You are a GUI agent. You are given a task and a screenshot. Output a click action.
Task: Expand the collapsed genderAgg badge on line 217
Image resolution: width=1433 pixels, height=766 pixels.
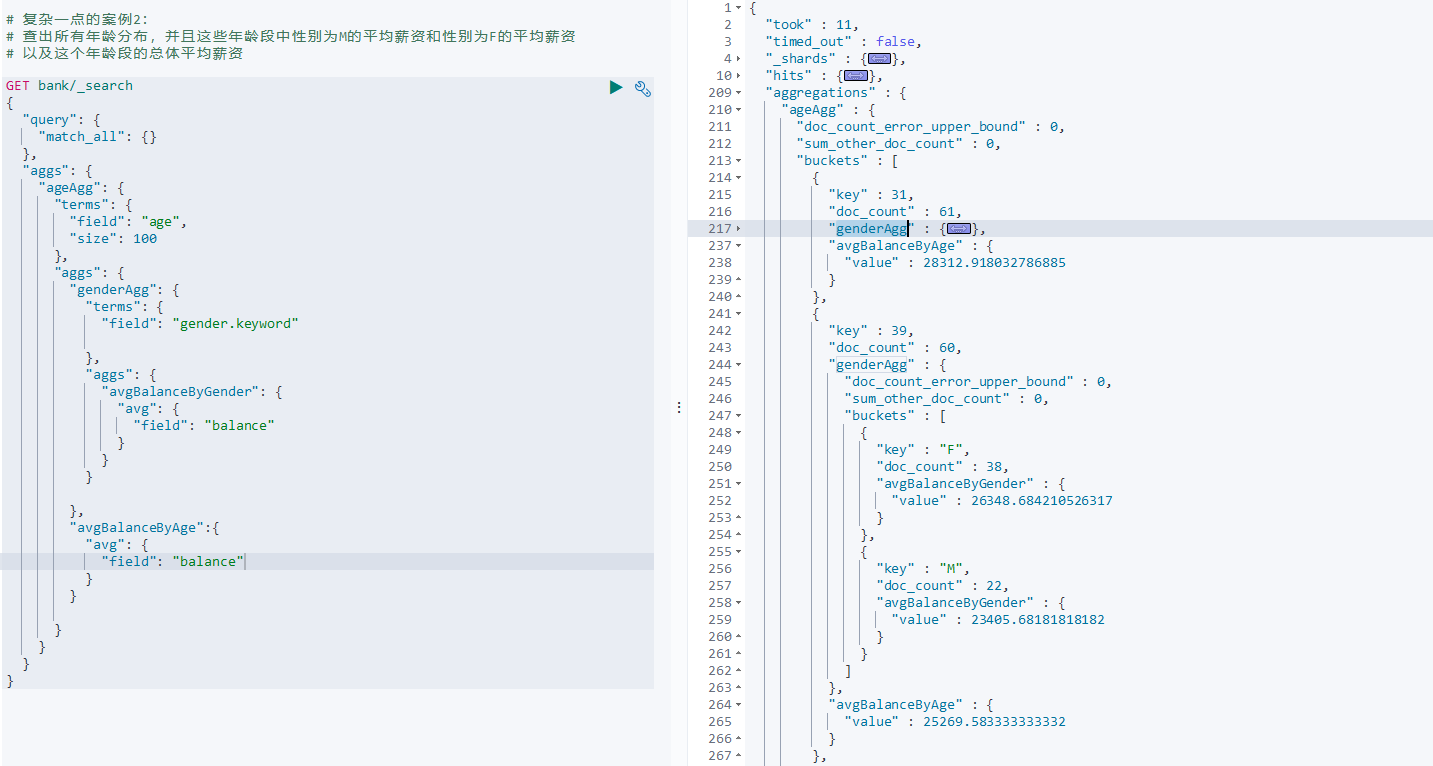pyautogui.click(x=959, y=229)
